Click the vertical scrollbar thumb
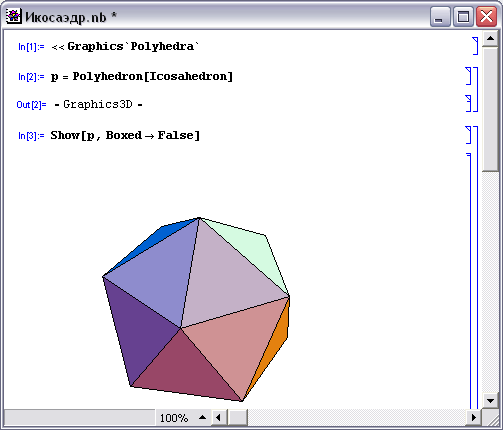503x430 pixels. [490, 109]
